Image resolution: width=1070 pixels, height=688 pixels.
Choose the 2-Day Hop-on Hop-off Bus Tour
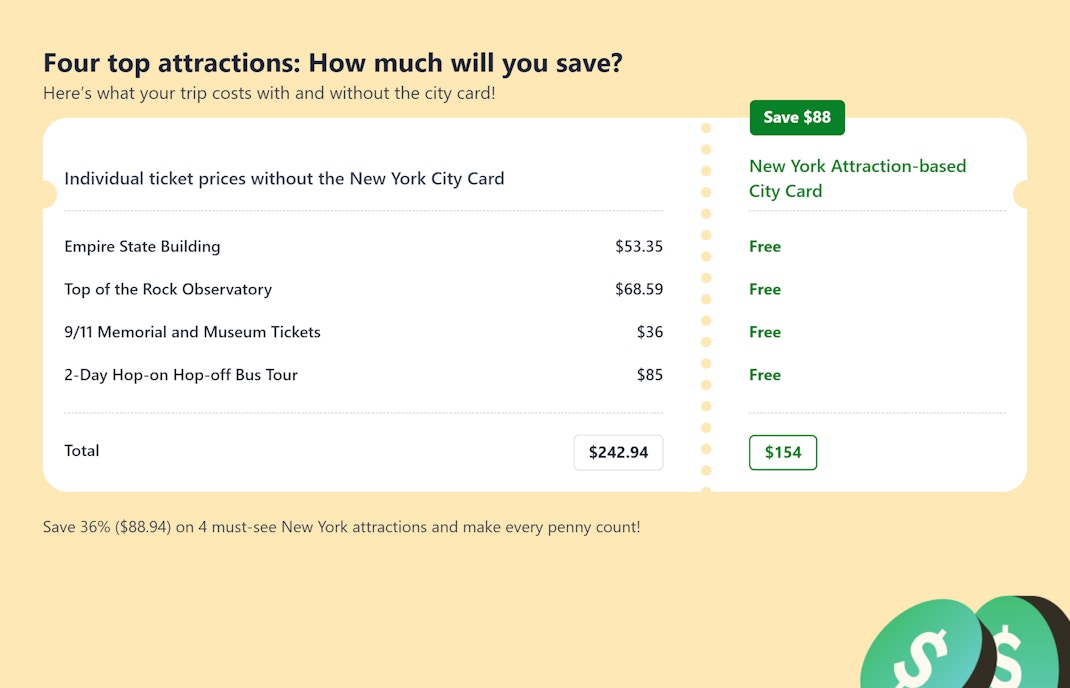tap(181, 375)
